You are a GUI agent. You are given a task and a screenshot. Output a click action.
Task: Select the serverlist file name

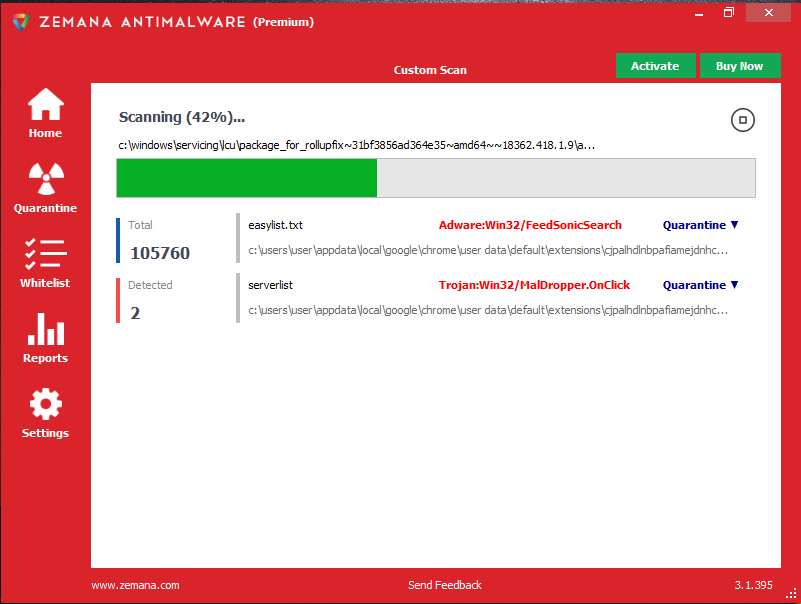pos(270,285)
